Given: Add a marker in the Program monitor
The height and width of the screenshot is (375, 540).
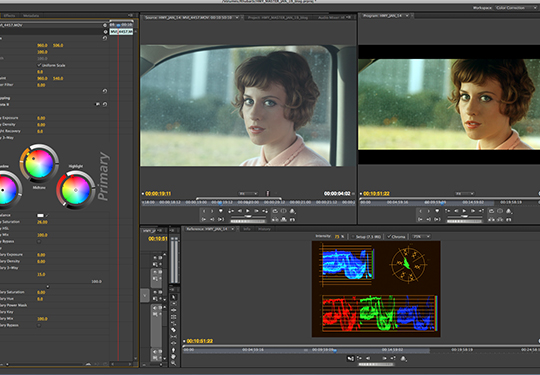Looking at the screenshot, I should coord(437,211).
